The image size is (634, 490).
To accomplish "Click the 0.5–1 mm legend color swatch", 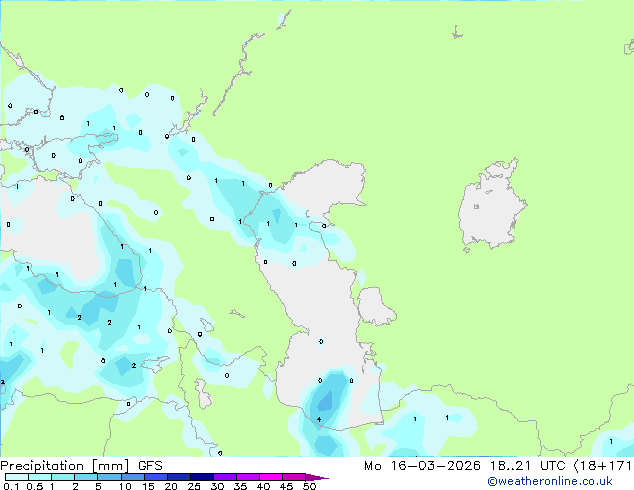I will (x=40, y=477).
